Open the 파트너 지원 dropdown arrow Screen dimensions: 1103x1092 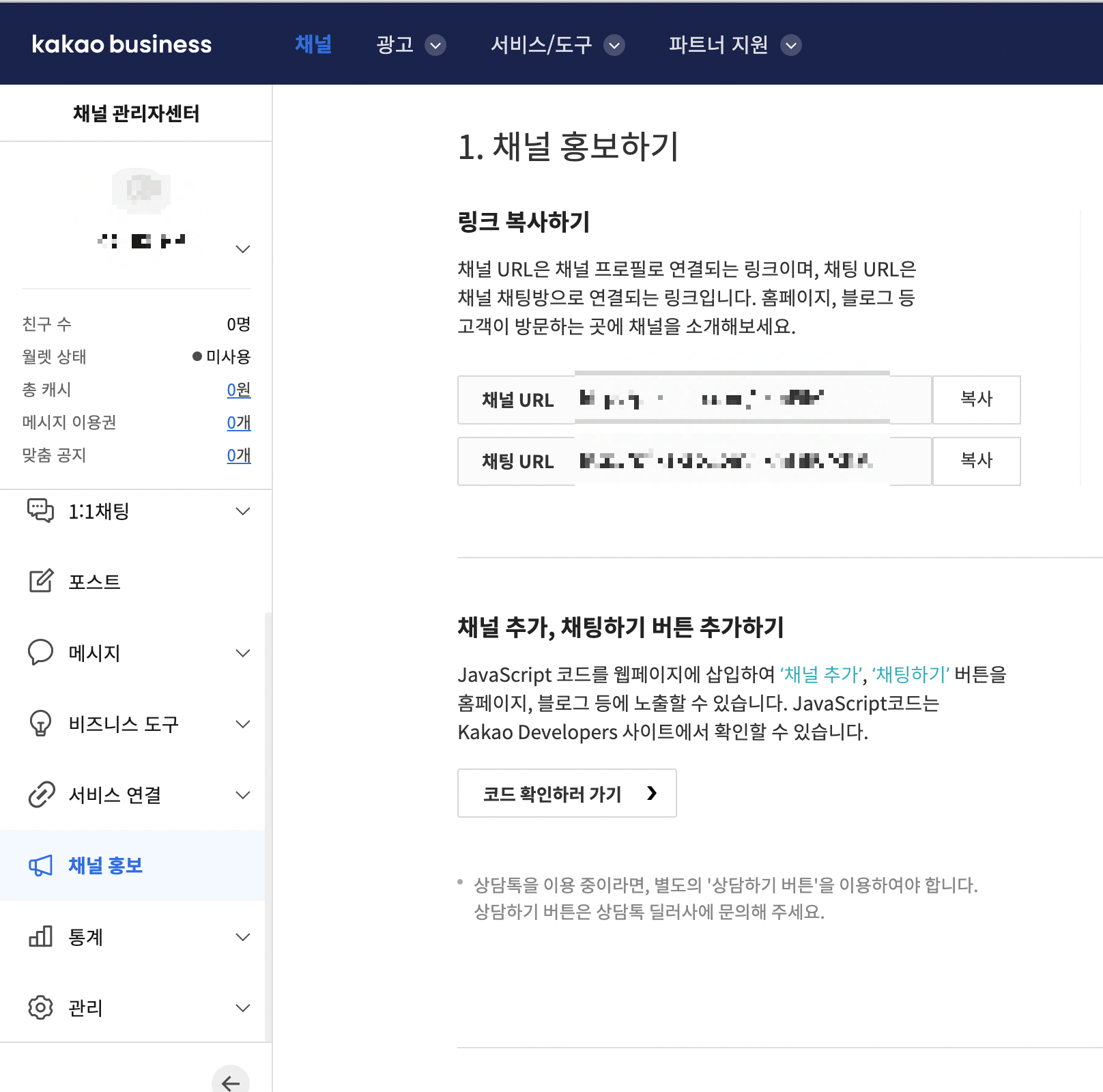pos(791,45)
